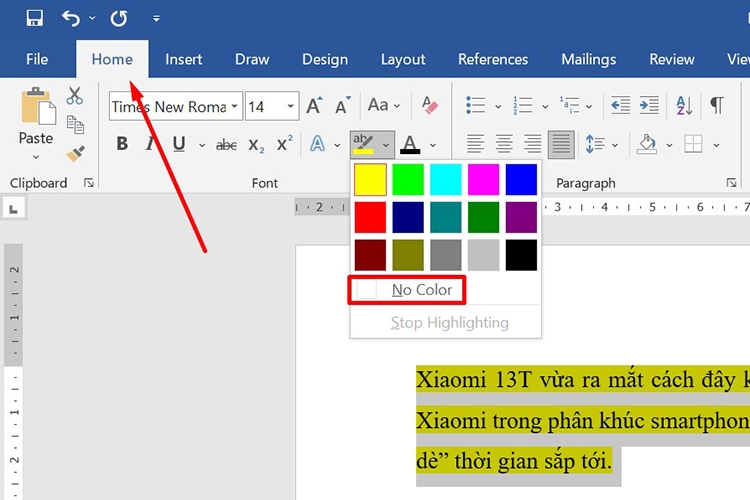The height and width of the screenshot is (500, 750).
Task: Toggle Underline formatting
Action: coord(179,144)
